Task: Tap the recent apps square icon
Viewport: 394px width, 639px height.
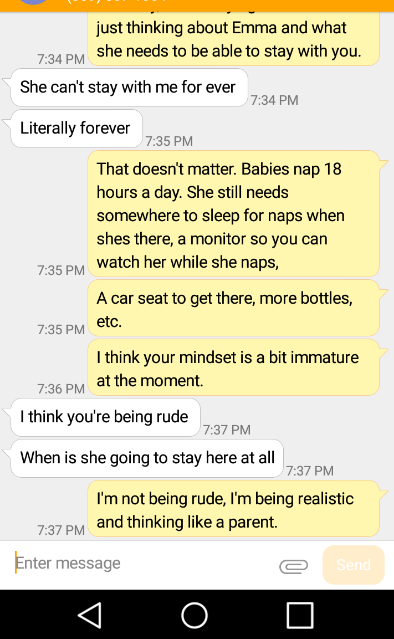Action: (300, 615)
